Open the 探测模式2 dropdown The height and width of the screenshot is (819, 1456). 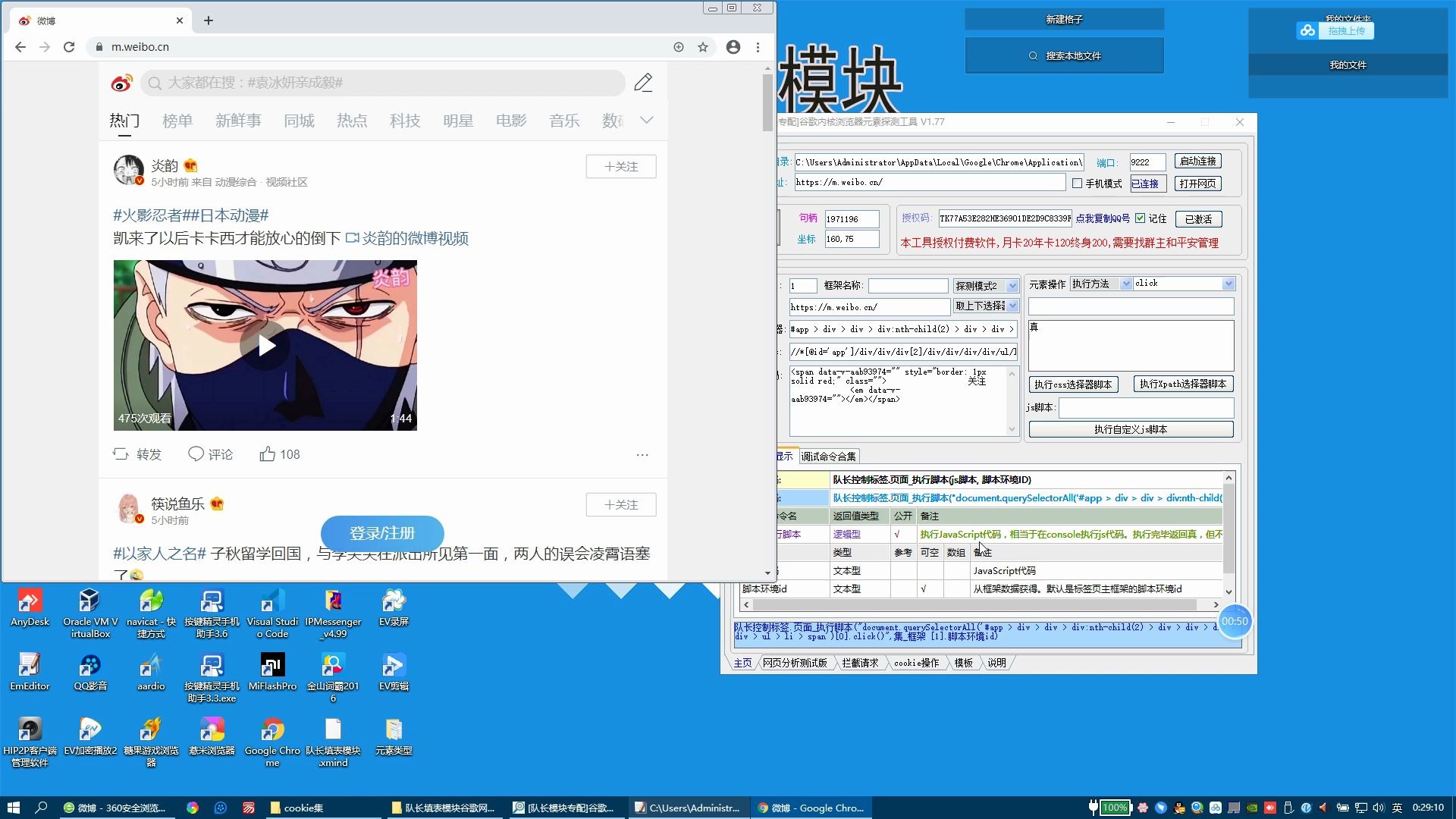(x=1012, y=286)
